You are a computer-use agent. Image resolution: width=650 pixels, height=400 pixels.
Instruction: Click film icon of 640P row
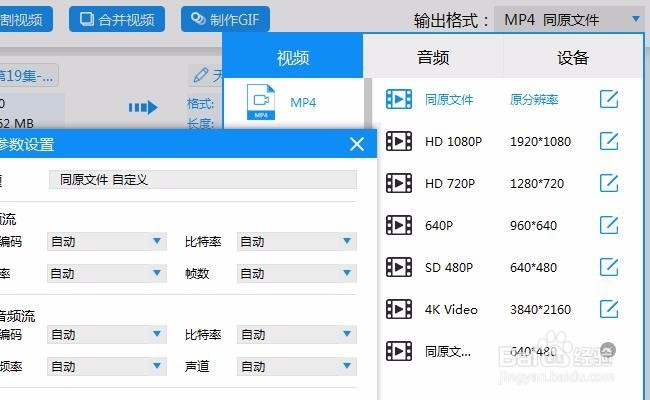tap(399, 225)
